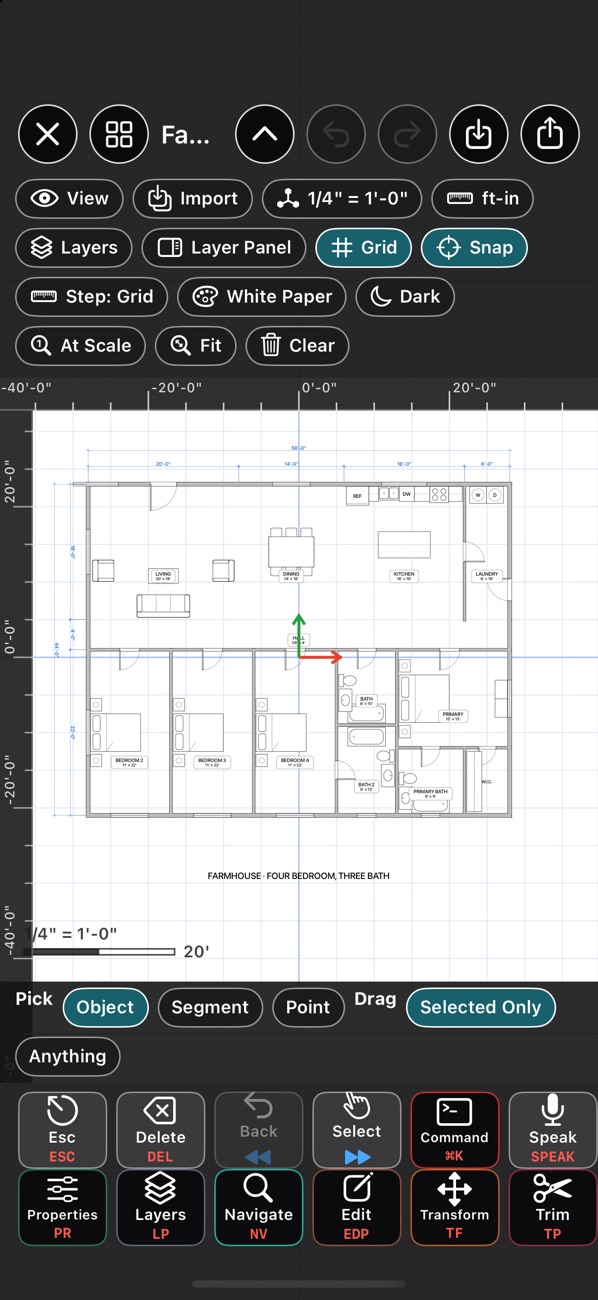Screen dimensions: 598x1300
Task: Choose the White Paper color theme
Action: pos(262,296)
